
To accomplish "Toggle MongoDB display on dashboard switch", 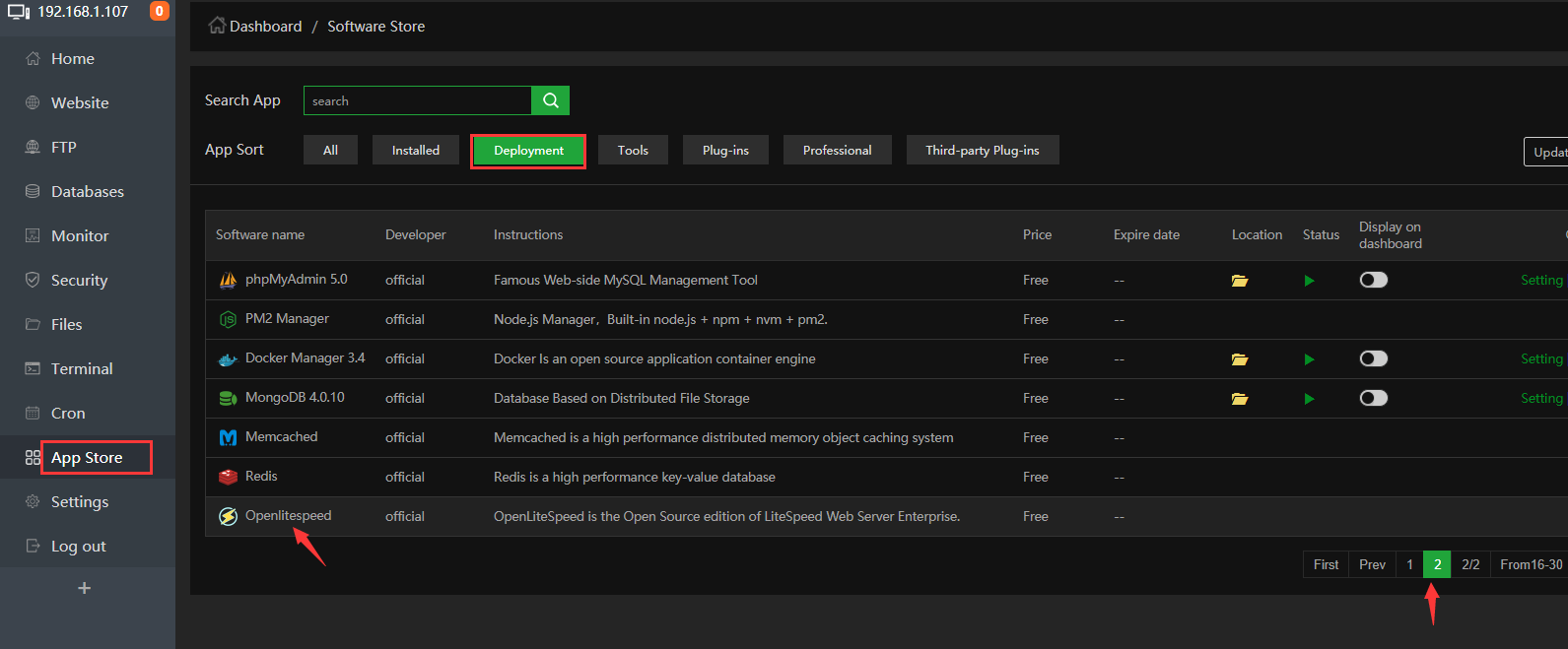I will (1373, 398).
